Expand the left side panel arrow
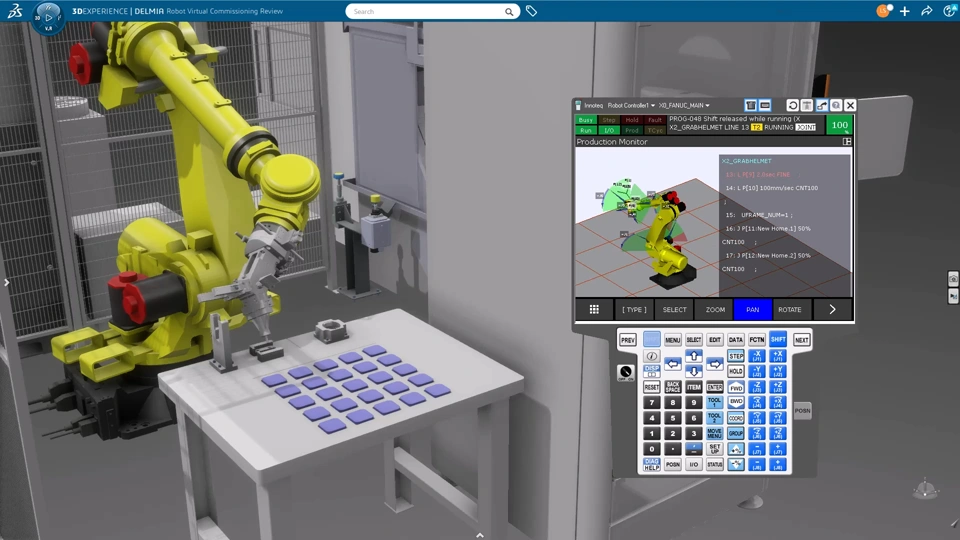The height and width of the screenshot is (540, 960). [x=6, y=282]
